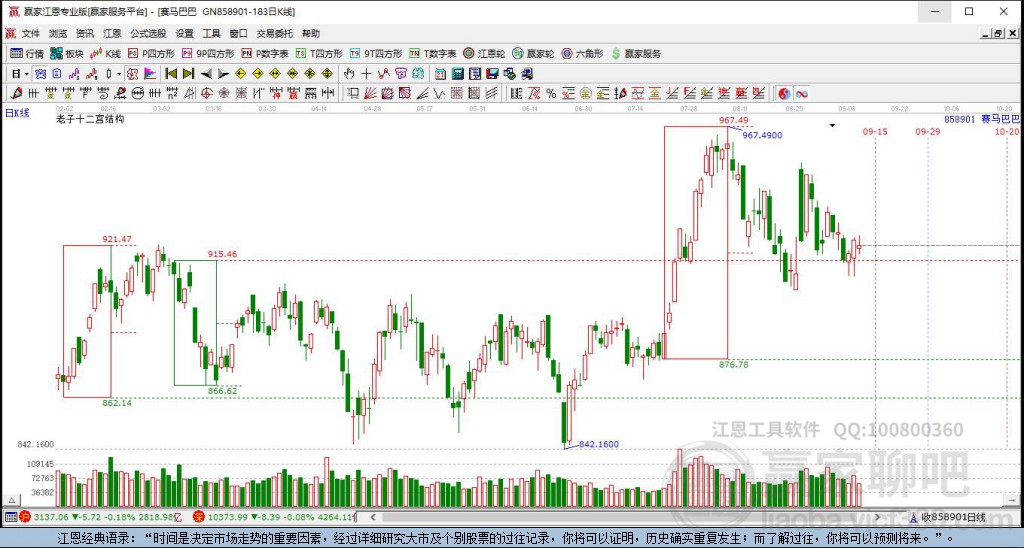This screenshot has height=548, width=1024.
Task: Open the 9T四方形 tool
Action: pos(376,54)
